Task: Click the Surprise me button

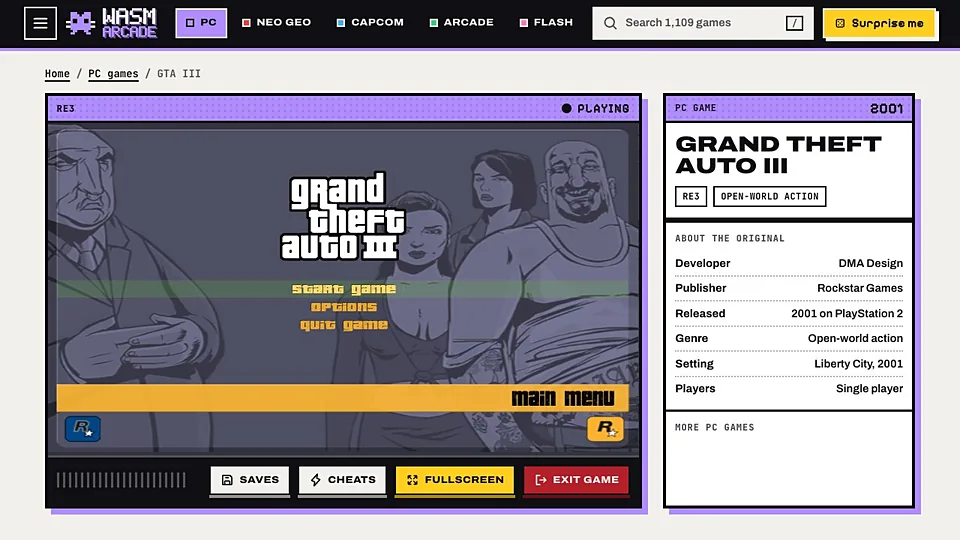Action: click(x=879, y=23)
